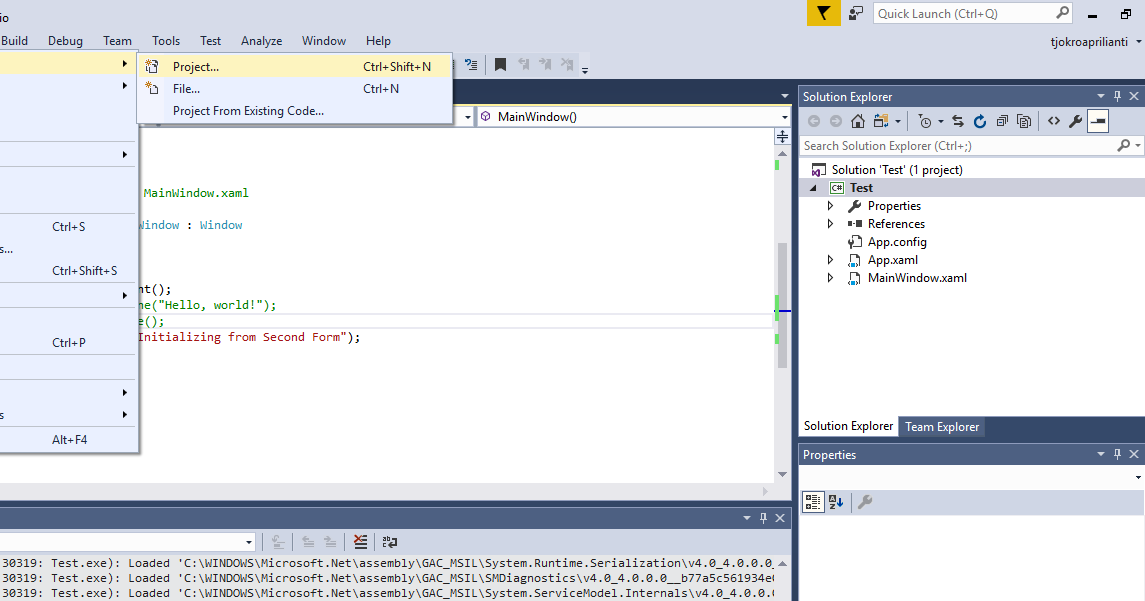Expand the References node
Image resolution: width=1145 pixels, height=601 pixels.
click(830, 223)
